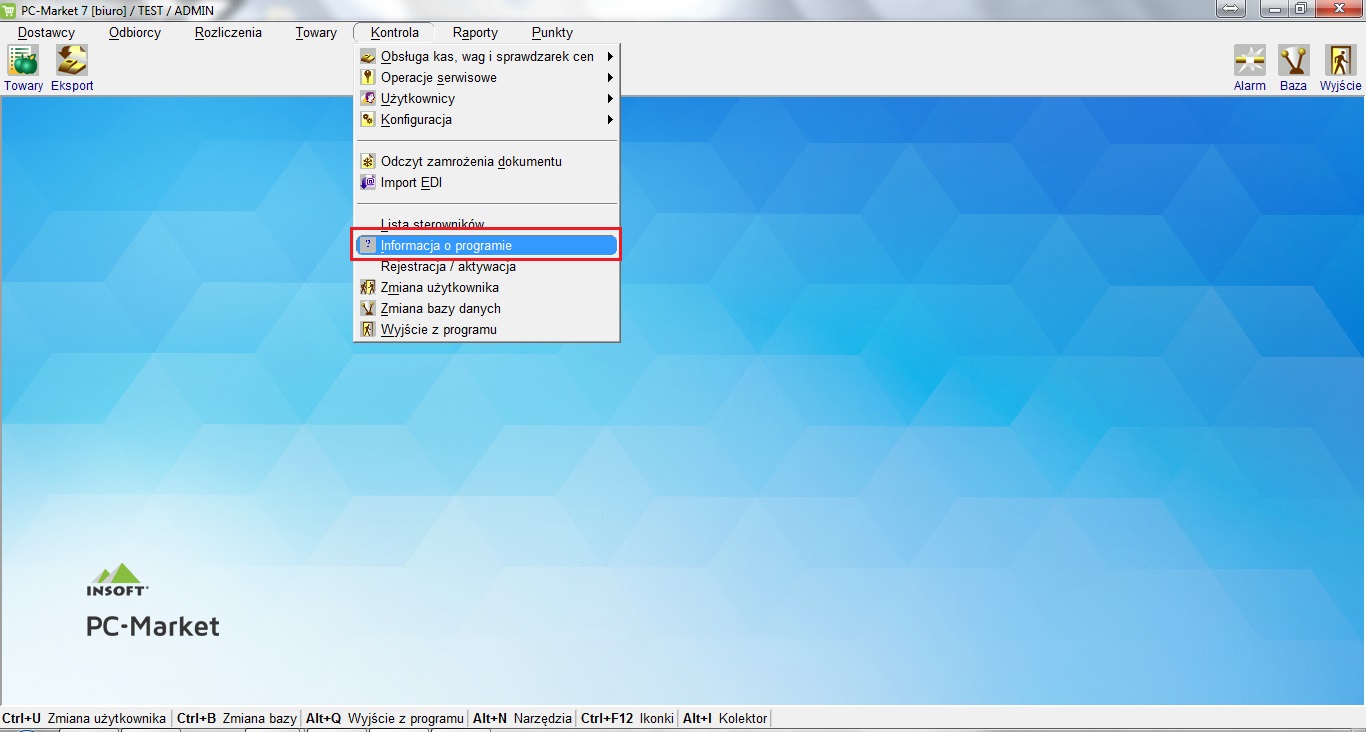Expand the Obsługa kas submenu arrow
The width and height of the screenshot is (1366, 732).
[609, 57]
